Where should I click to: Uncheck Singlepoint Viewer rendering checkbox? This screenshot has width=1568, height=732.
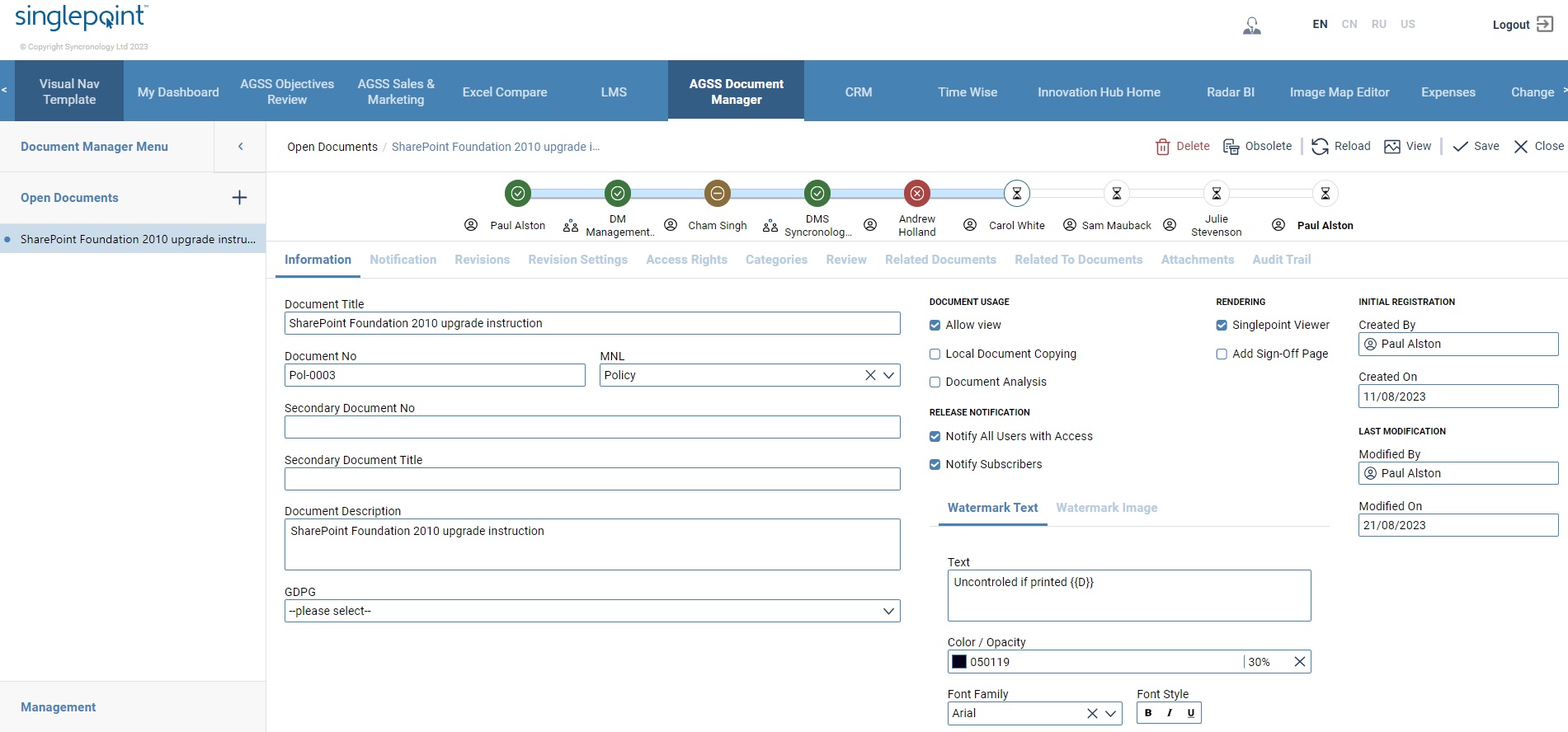click(1222, 326)
